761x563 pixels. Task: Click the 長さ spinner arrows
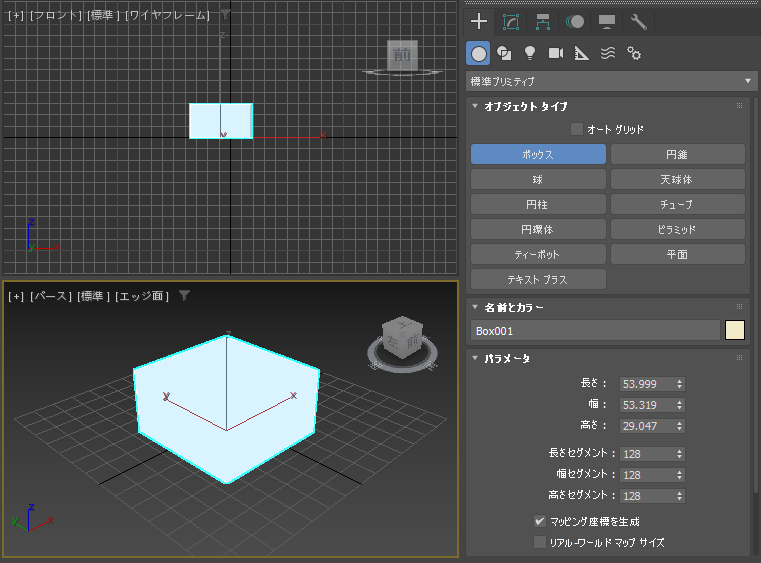click(679, 384)
